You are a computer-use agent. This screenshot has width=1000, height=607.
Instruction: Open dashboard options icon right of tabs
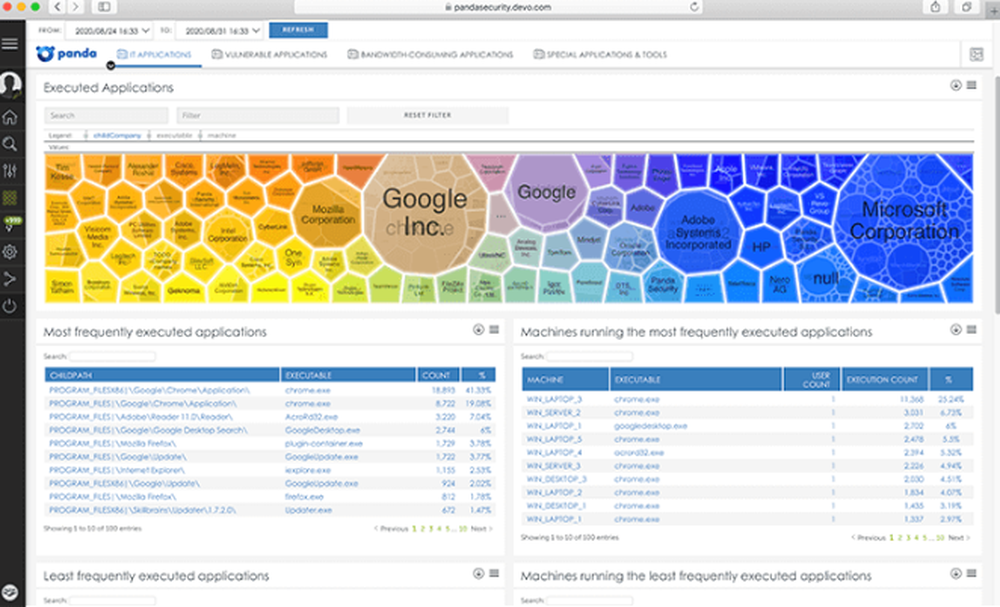tap(976, 55)
